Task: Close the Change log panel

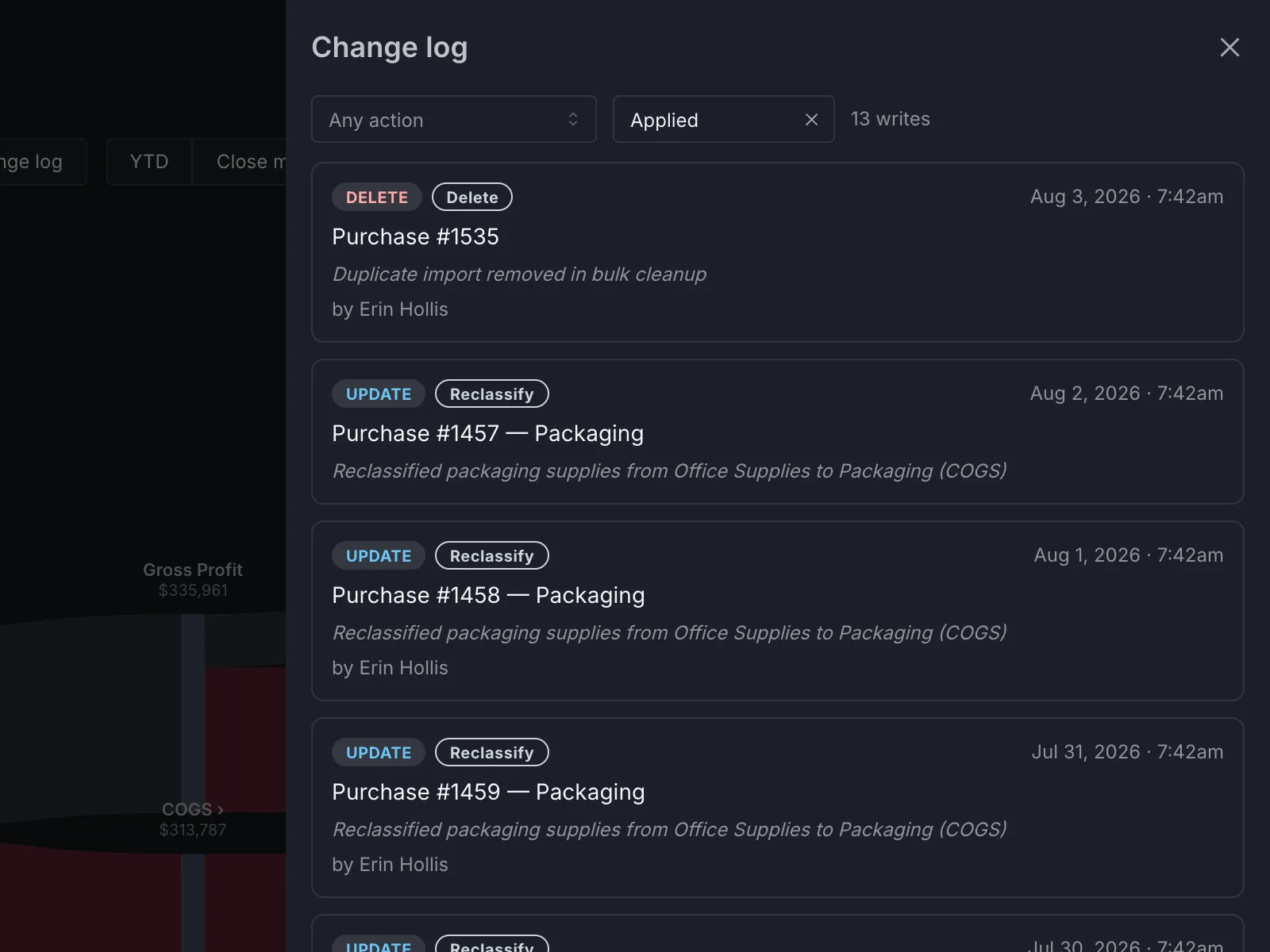Action: (1230, 48)
